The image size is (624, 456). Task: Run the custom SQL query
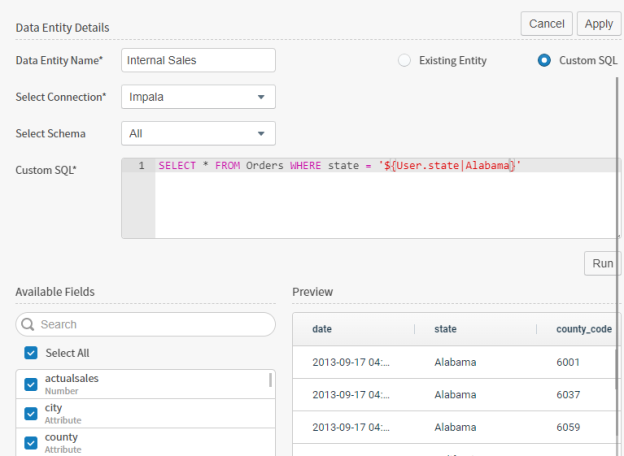pyautogui.click(x=602, y=264)
